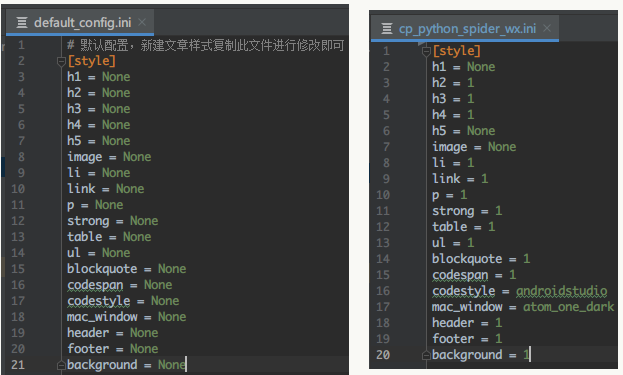Click the file icon on cp_python_spider_wx.ini tab

387,29
